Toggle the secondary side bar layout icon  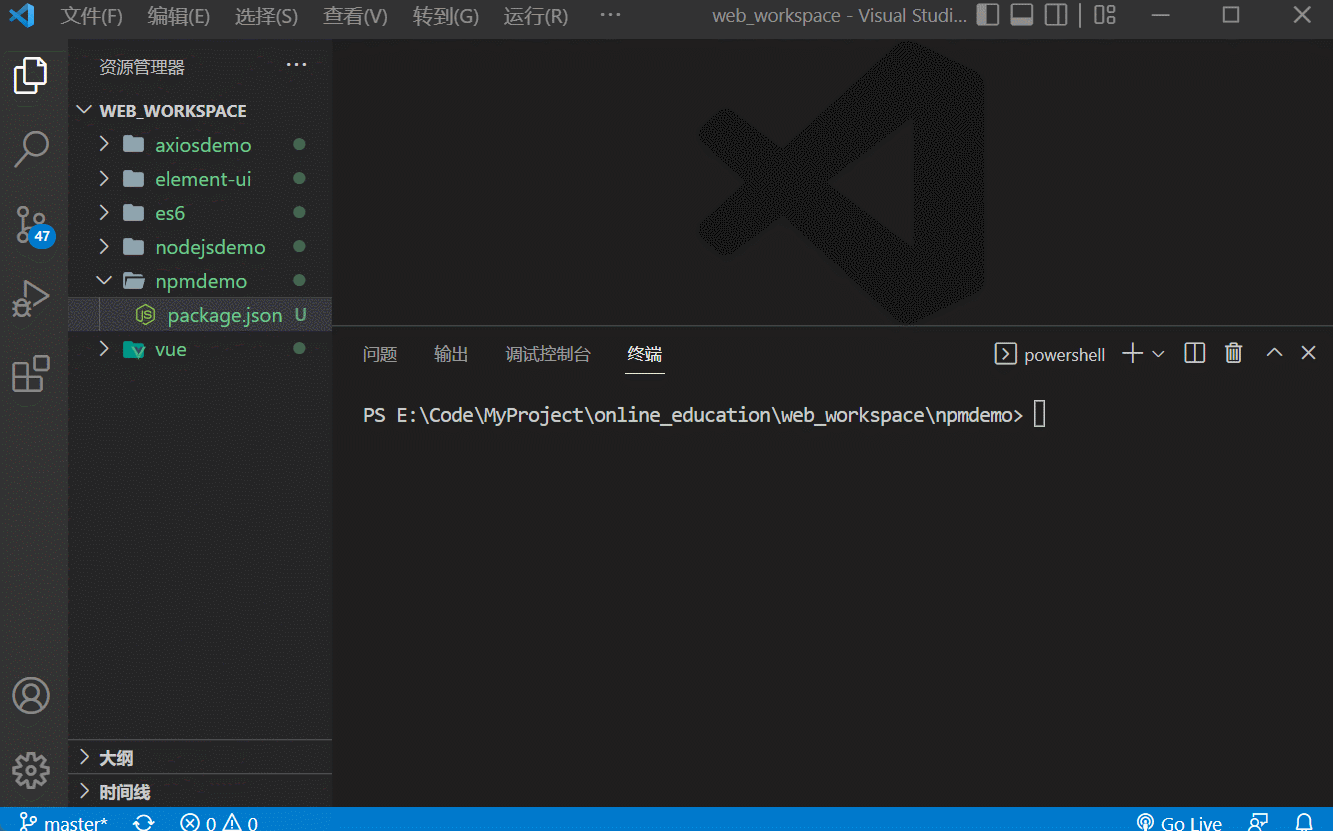pos(1056,15)
